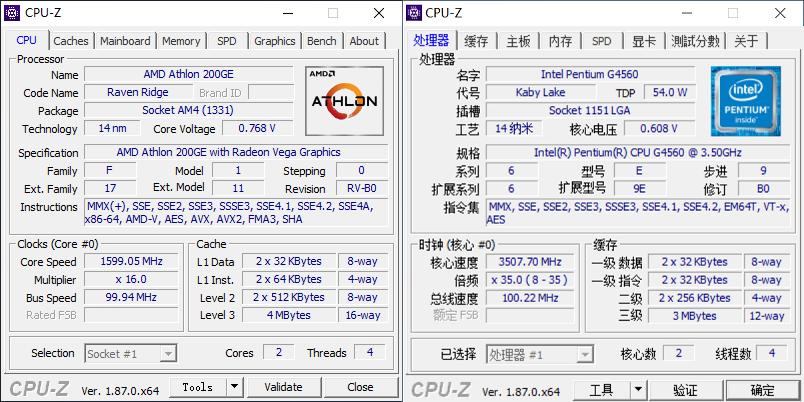The image size is (804, 402).
Task: Click the Close button at bottom of left window
Action: pos(360,388)
